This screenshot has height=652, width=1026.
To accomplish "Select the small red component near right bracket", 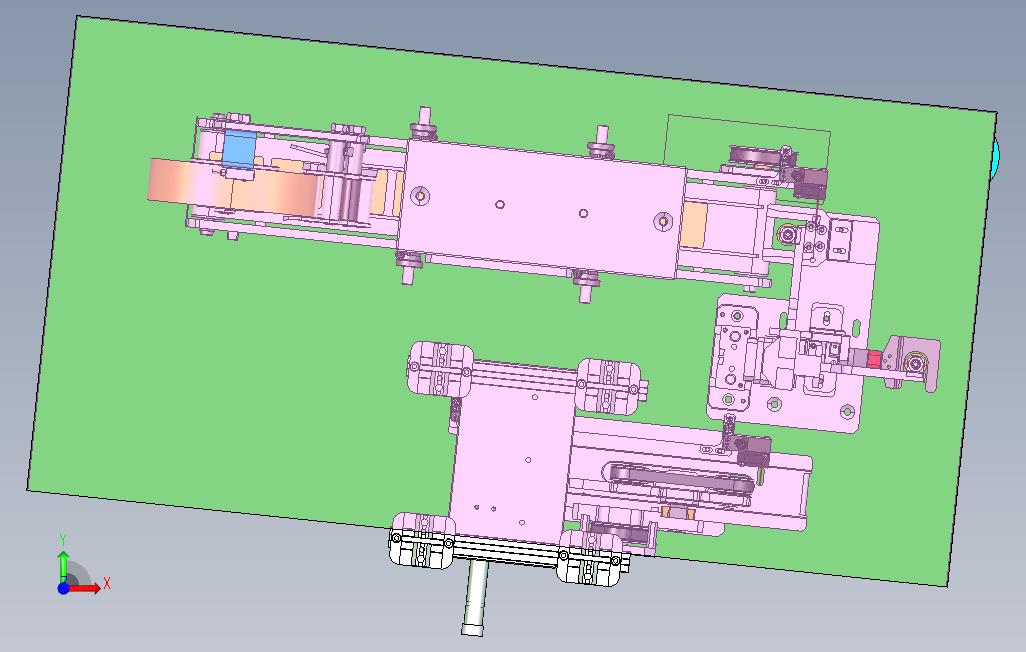I will click(874, 359).
